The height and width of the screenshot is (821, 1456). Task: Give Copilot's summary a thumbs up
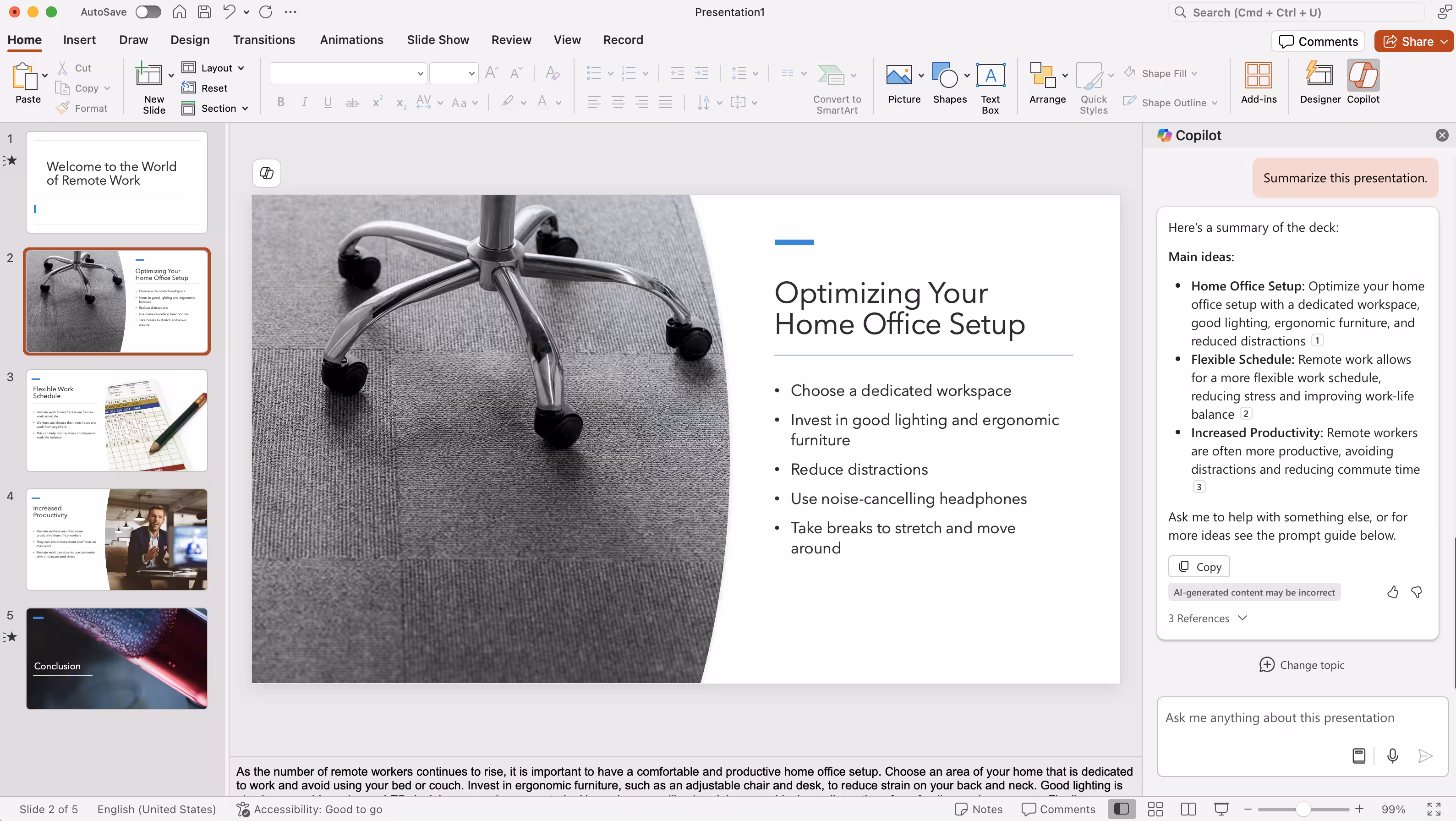click(x=1392, y=591)
